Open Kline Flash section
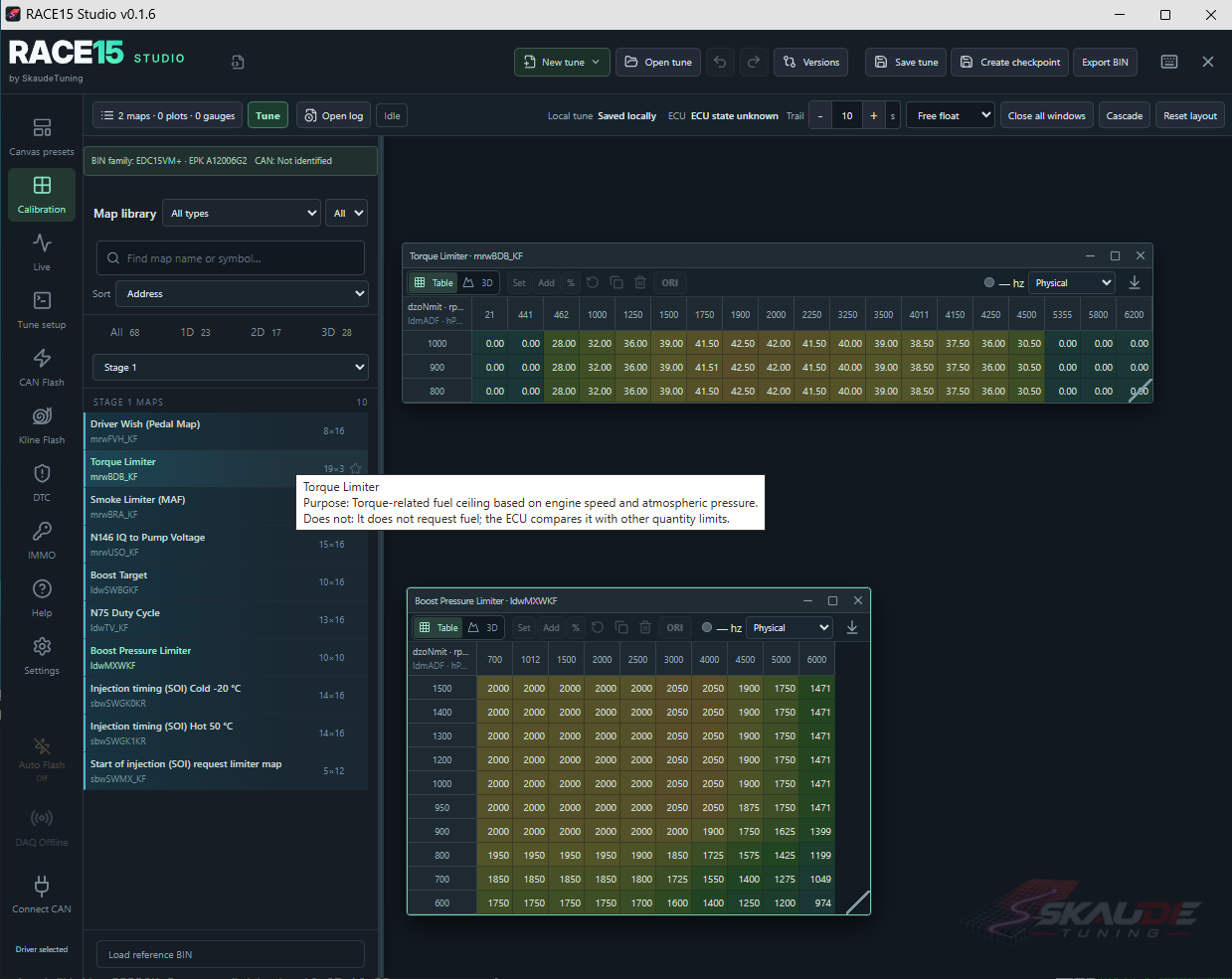Image resolution: width=1232 pixels, height=979 pixels. click(42, 425)
